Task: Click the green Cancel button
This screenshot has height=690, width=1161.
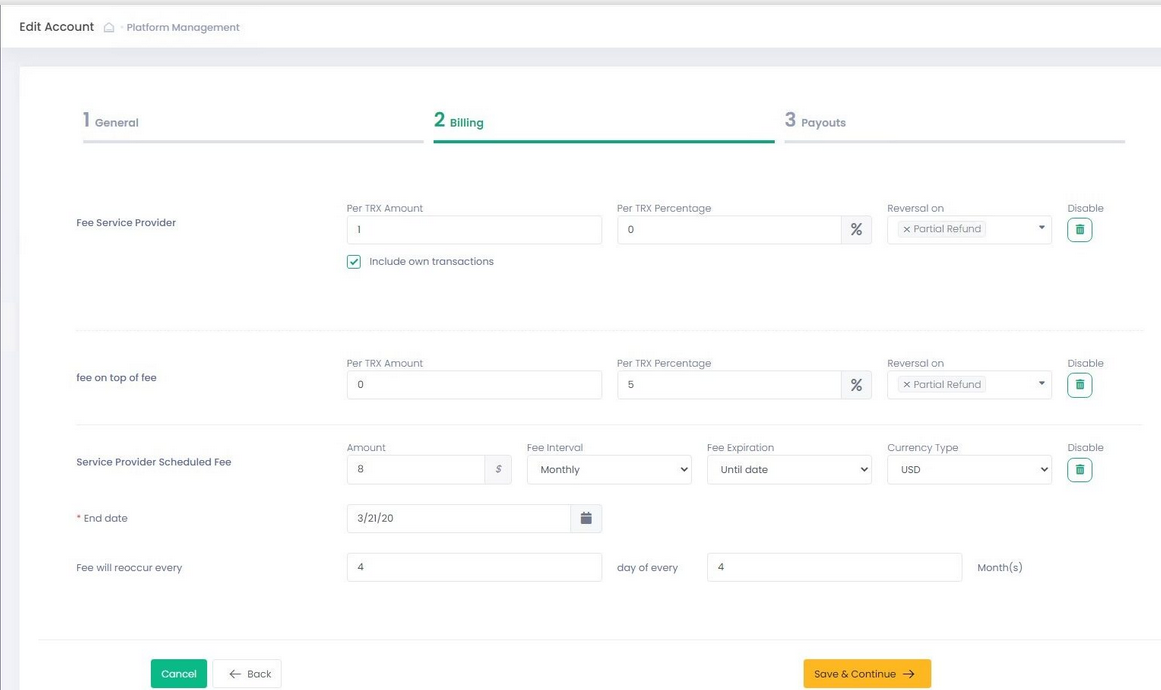Action: 179,674
